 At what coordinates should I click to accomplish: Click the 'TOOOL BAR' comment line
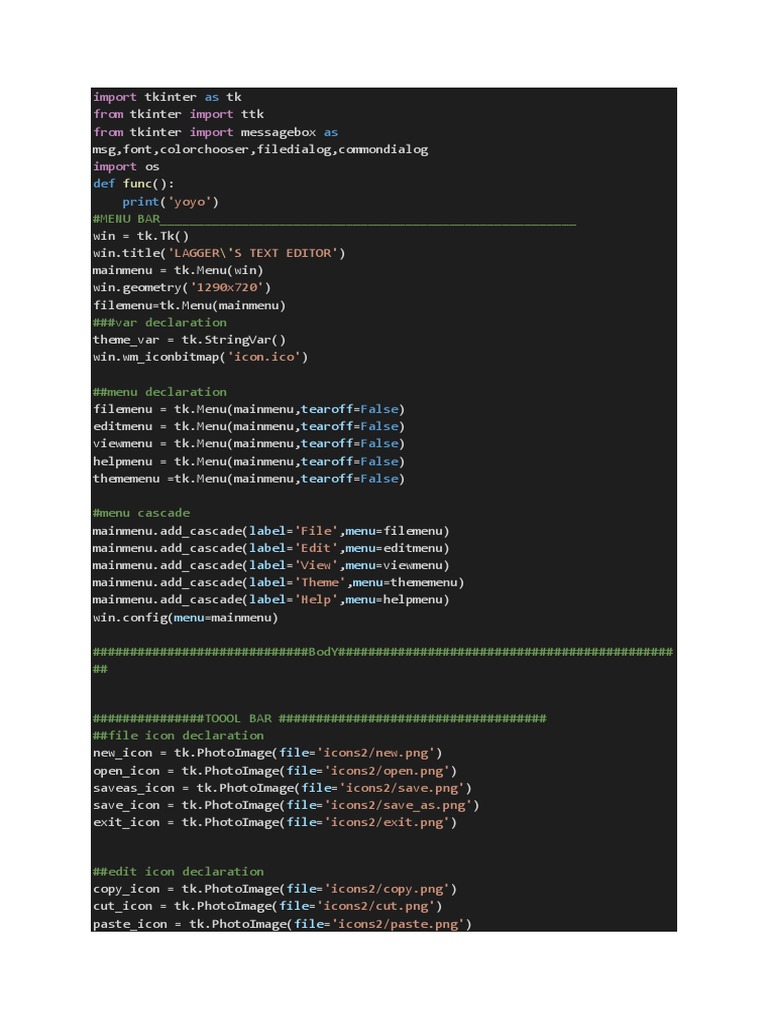pos(319,718)
